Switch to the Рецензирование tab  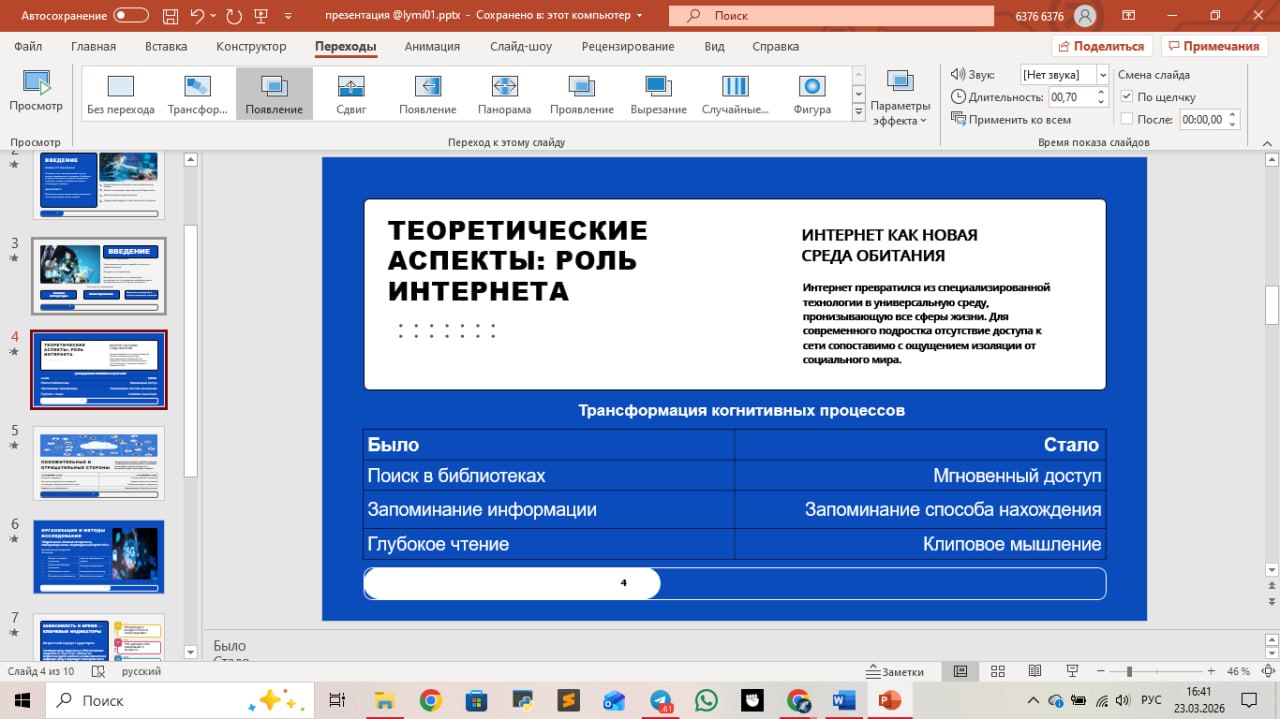628,46
